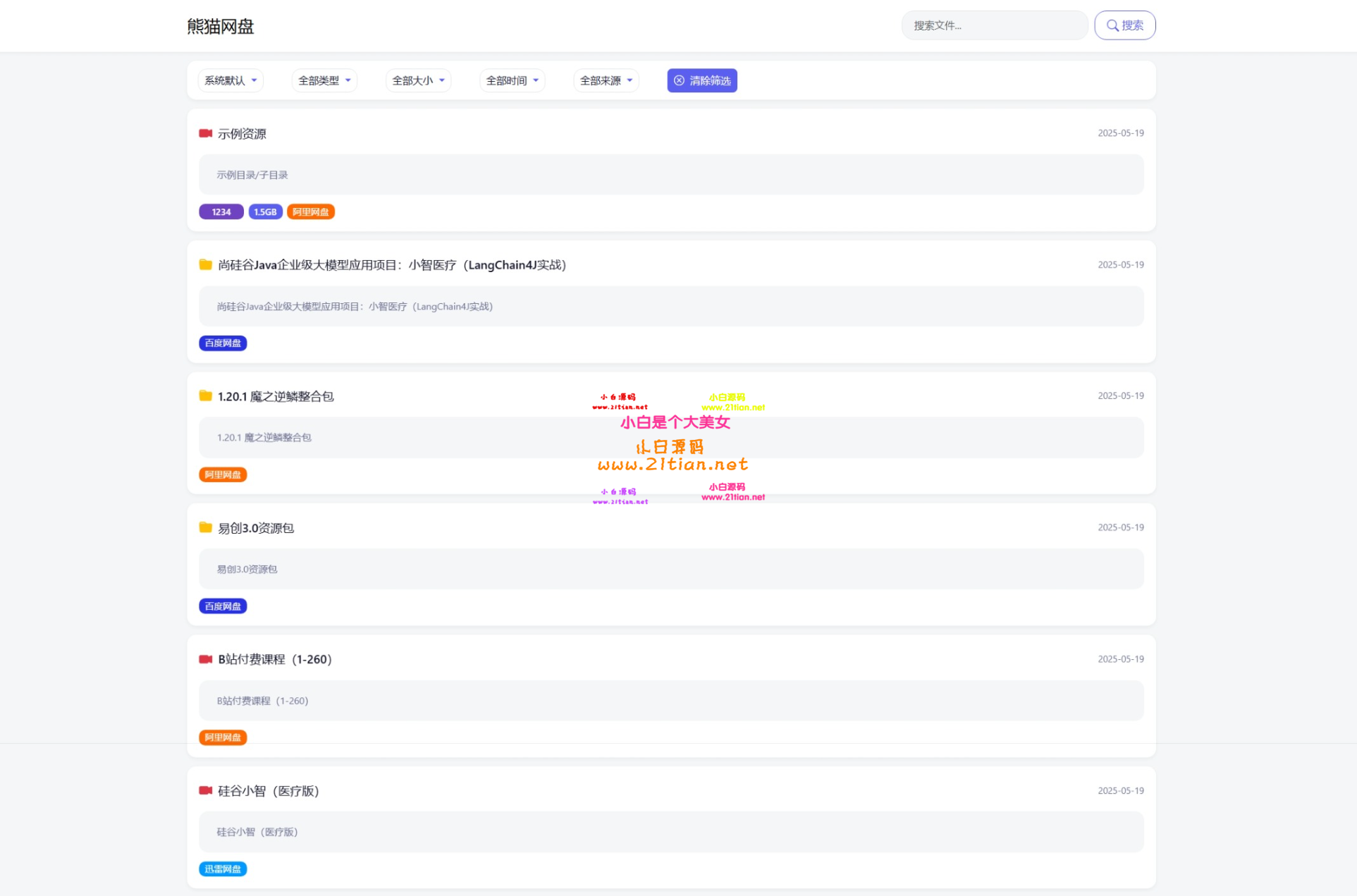Focus the 搜索文件 search input field
This screenshot has width=1357, height=896.
994,25
